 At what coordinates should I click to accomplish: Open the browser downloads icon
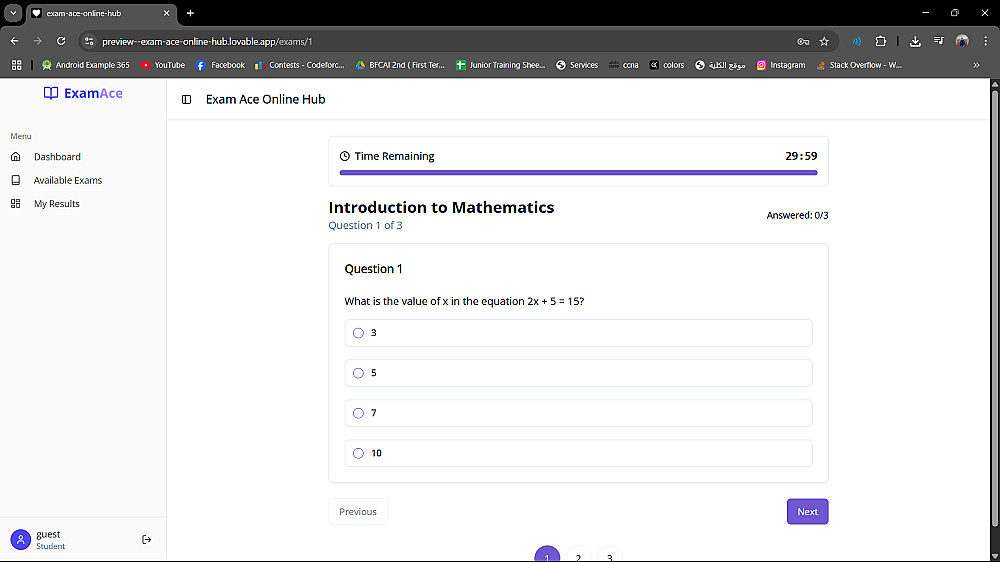coord(915,41)
